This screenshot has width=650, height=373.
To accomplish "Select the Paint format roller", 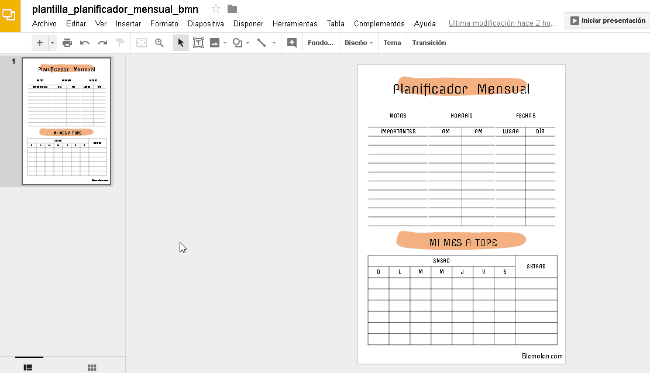I will coord(120,43).
